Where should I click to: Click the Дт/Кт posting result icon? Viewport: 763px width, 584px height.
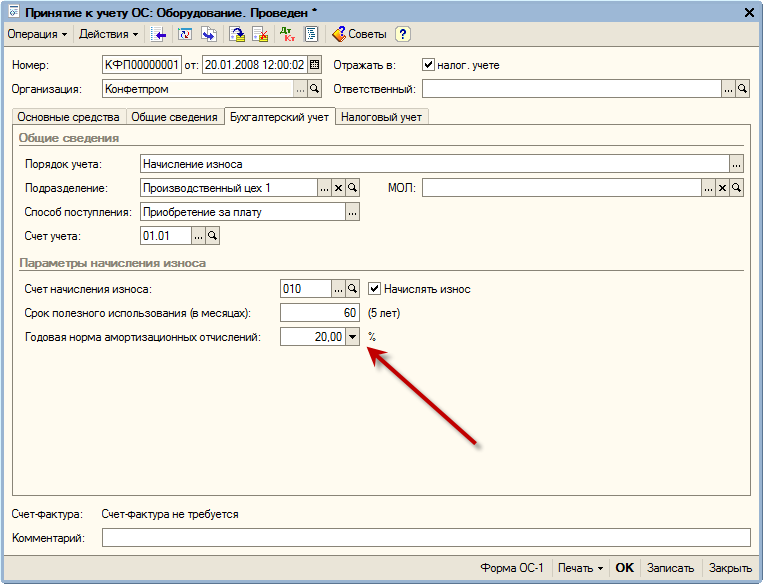tap(287, 34)
